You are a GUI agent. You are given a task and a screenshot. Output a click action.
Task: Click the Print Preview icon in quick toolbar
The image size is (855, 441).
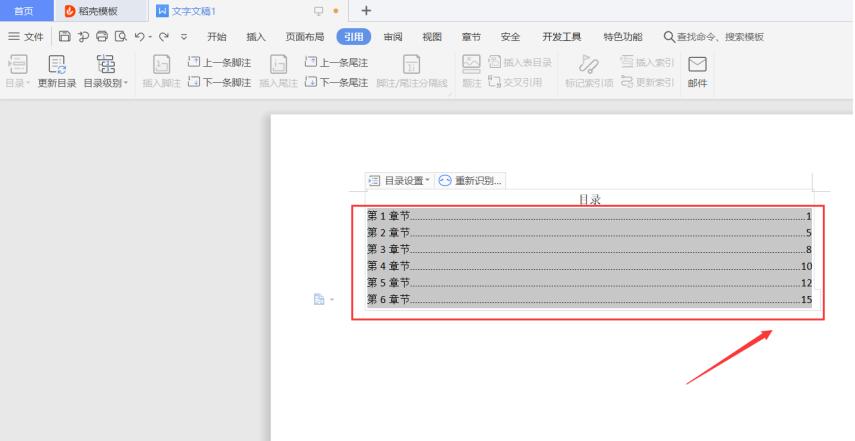point(120,37)
